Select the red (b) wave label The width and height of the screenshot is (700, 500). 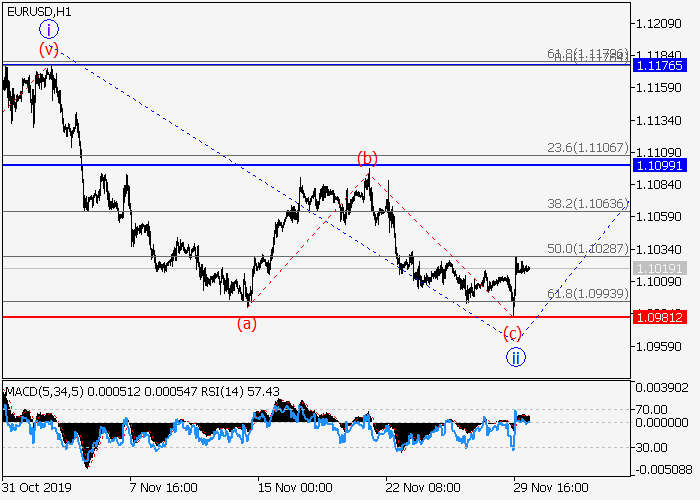click(x=368, y=158)
